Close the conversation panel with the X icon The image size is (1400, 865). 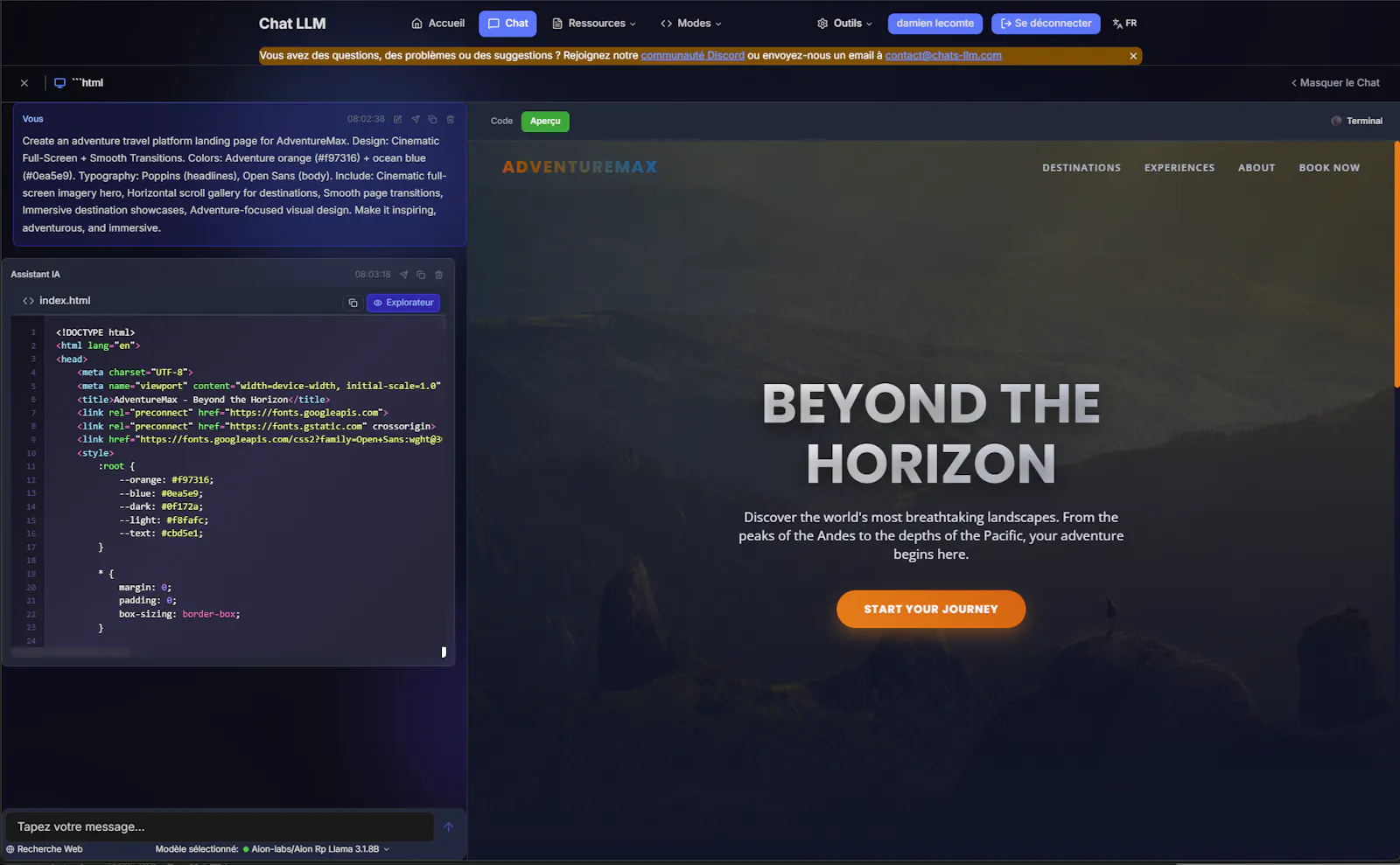[24, 83]
